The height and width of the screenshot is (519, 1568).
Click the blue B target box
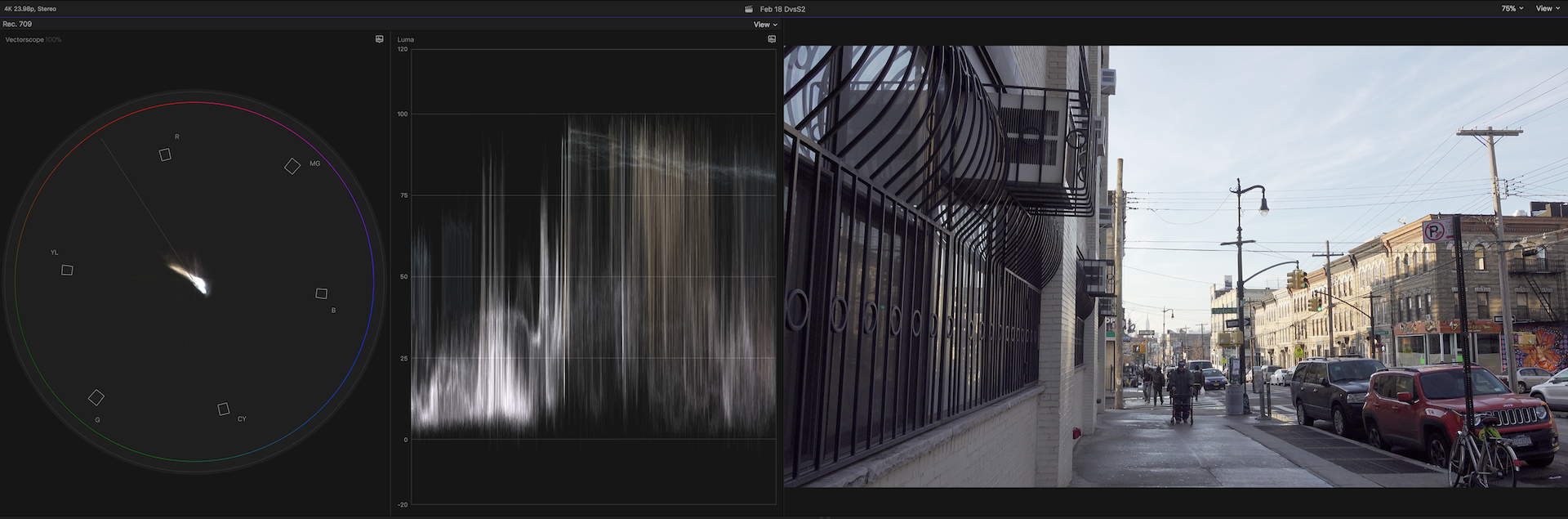(x=322, y=293)
